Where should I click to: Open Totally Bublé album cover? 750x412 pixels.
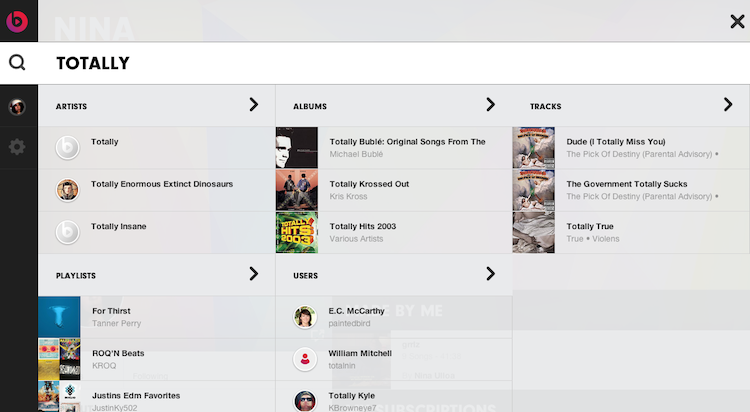pyautogui.click(x=297, y=147)
